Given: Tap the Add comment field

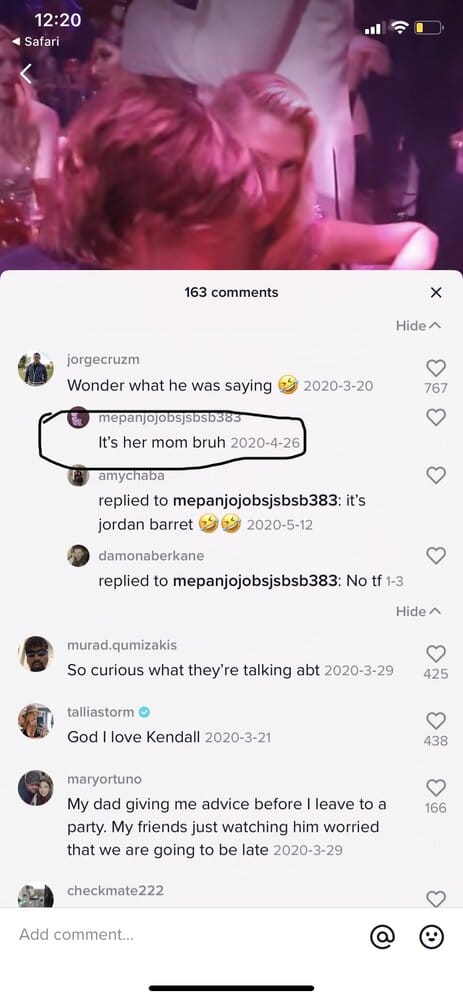Looking at the screenshot, I should coord(185,935).
